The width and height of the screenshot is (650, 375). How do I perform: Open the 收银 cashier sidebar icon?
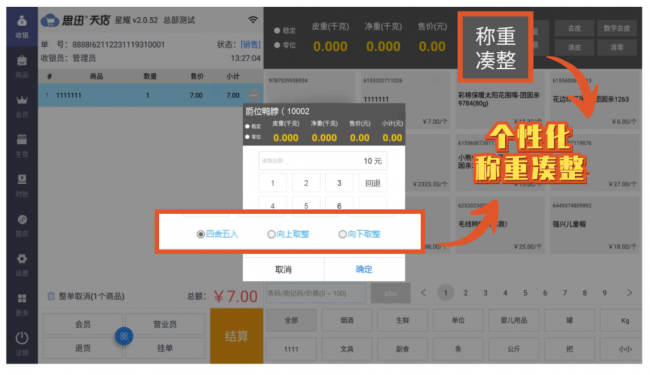click(22, 26)
